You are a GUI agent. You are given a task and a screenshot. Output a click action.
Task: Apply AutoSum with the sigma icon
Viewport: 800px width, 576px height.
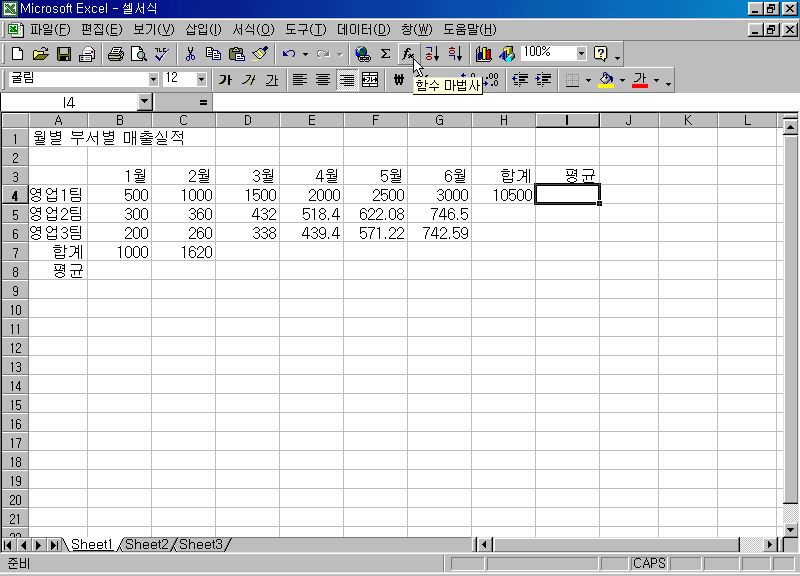386,54
